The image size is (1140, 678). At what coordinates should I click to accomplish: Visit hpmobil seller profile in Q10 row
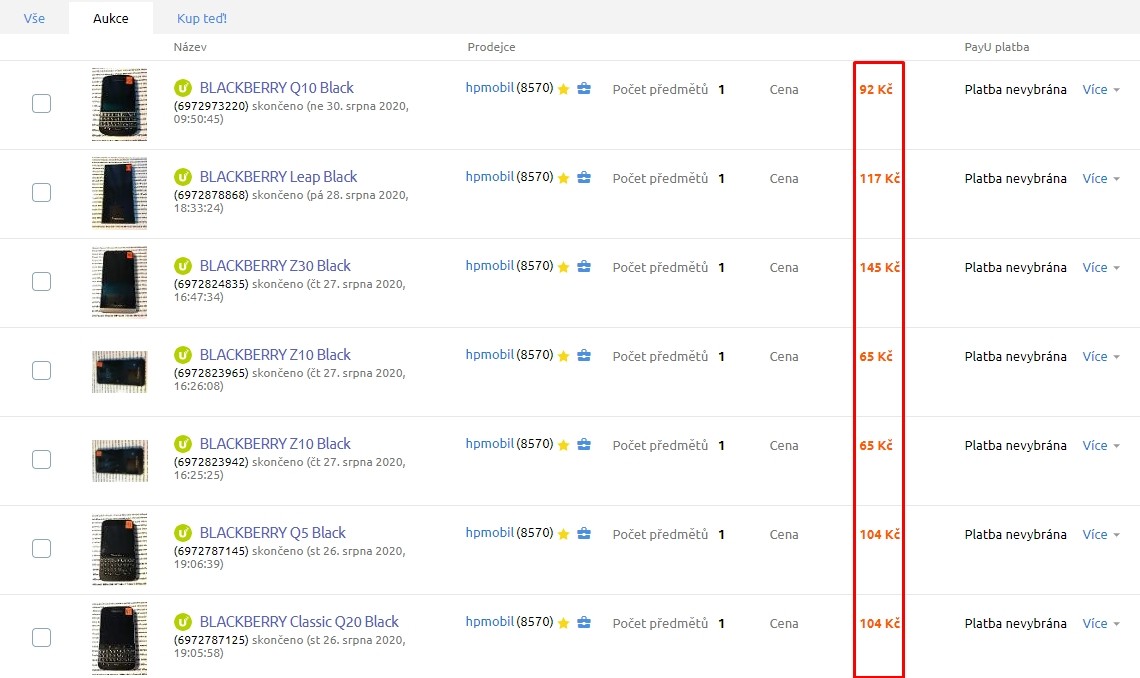click(x=490, y=88)
